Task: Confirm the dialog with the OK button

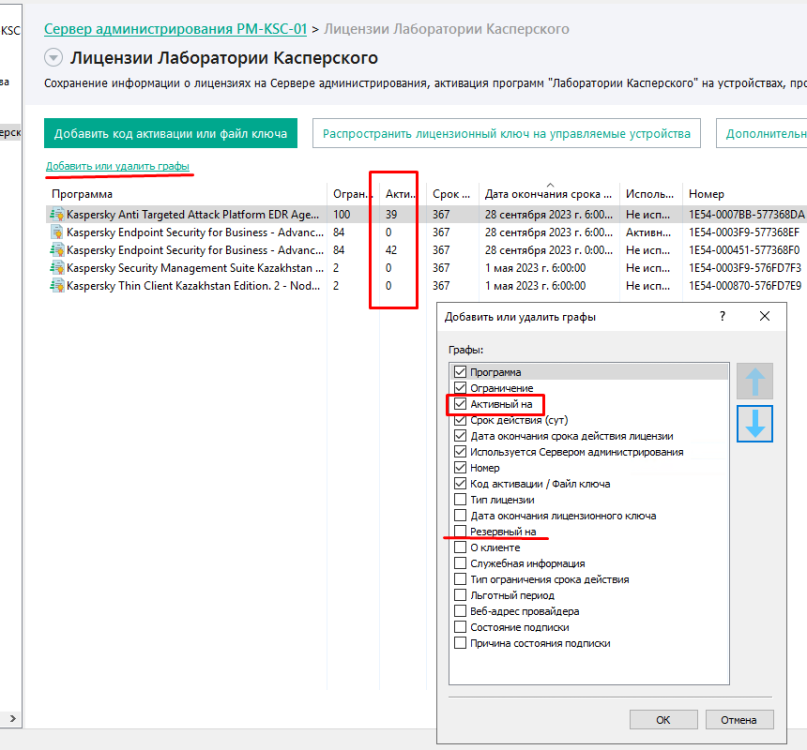Action: (x=663, y=720)
